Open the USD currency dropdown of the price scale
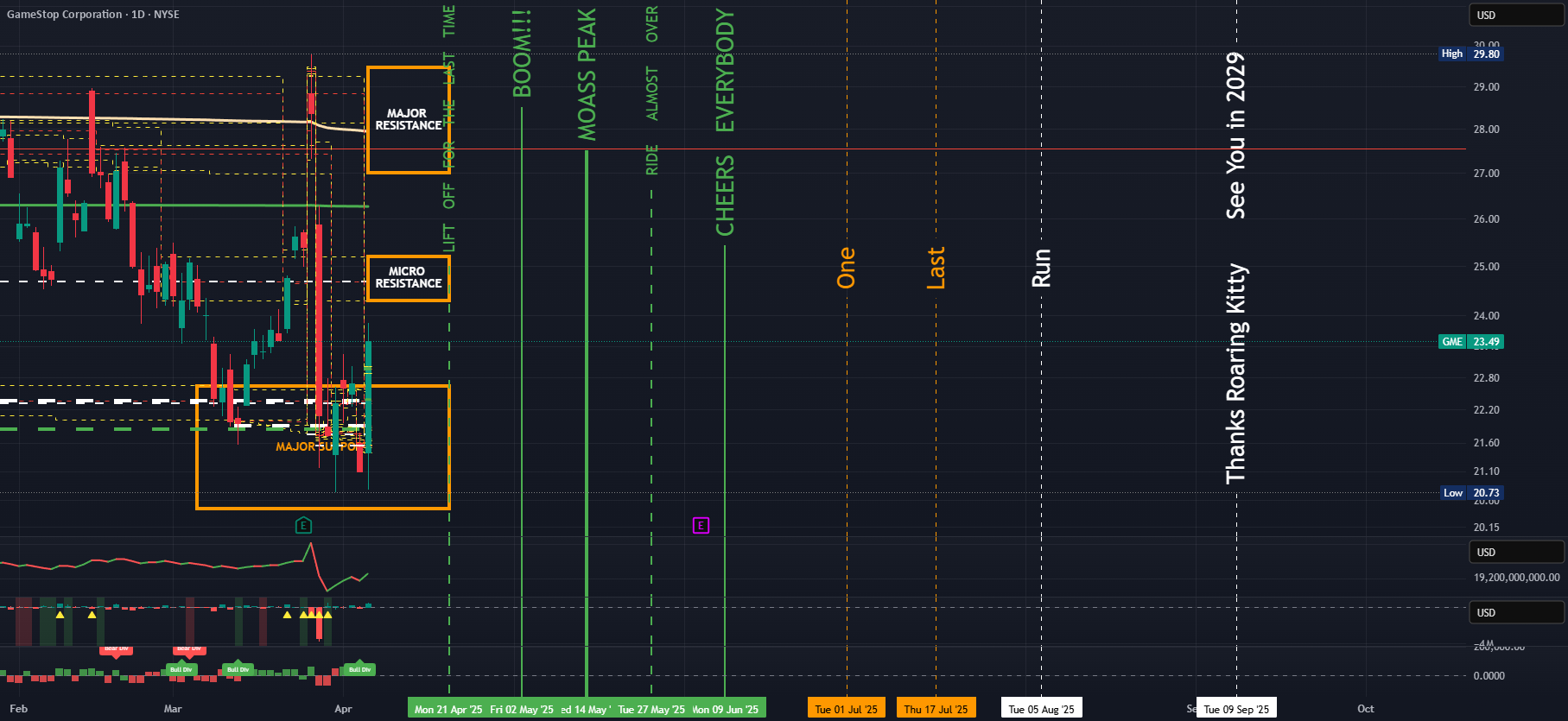This screenshot has height=721, width=1568. [1516, 15]
